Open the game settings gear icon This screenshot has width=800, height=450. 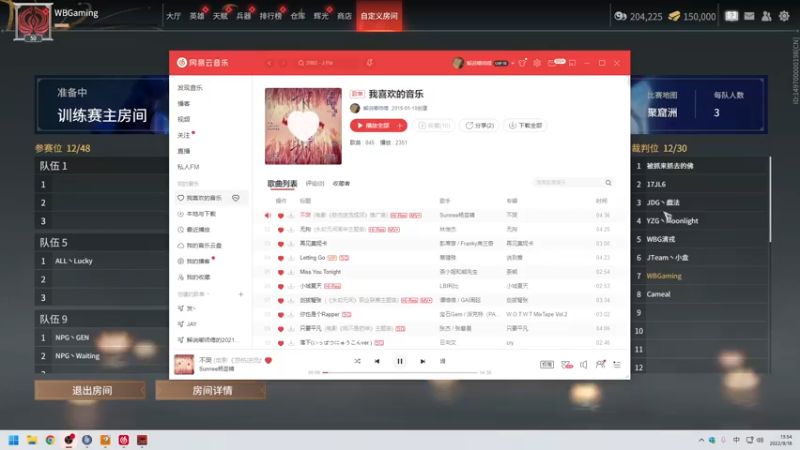click(x=784, y=16)
